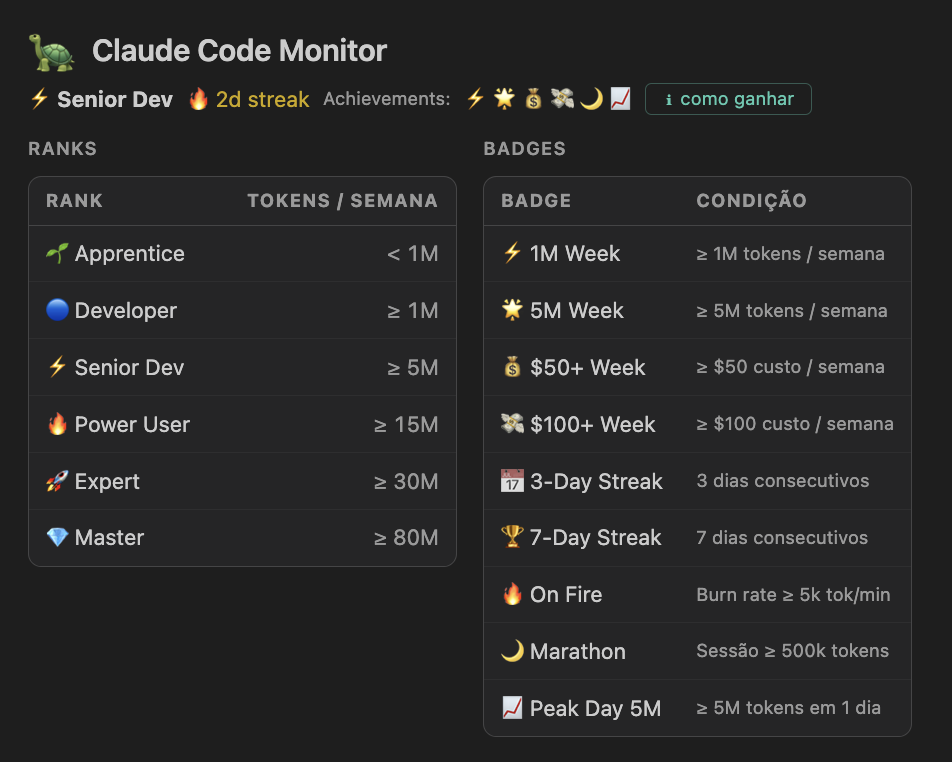Select the 'Apprentice' rank name
This screenshot has height=762, width=952.
coord(130,254)
